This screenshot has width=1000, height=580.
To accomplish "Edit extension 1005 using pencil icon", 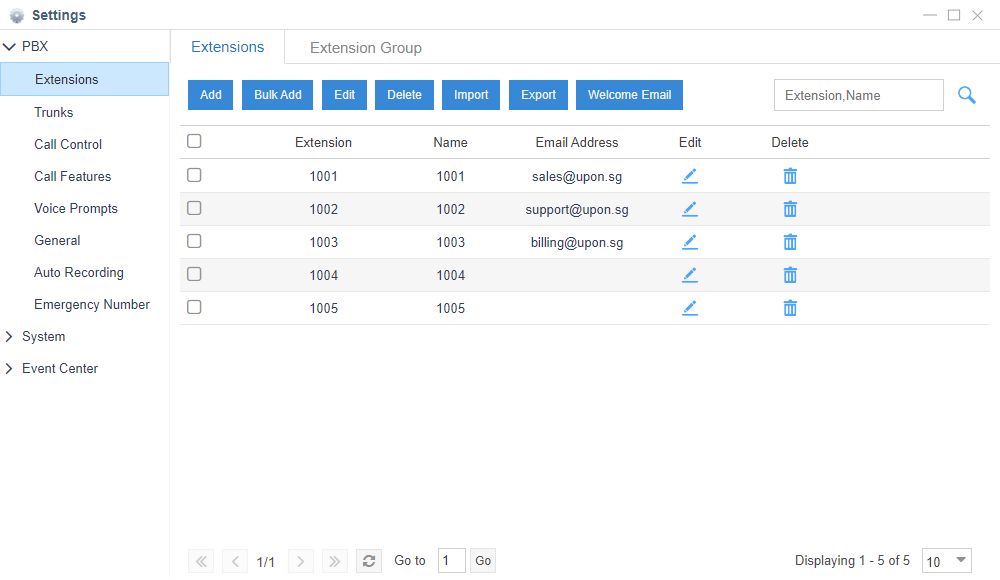I will coord(690,307).
